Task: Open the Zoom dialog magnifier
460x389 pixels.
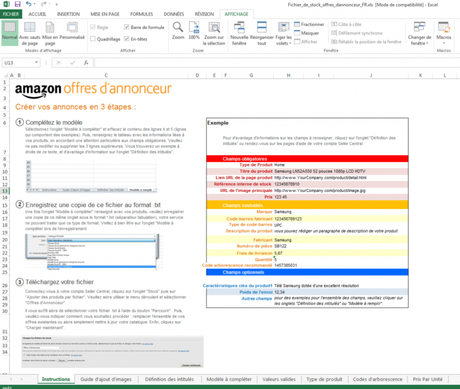Action: (x=178, y=30)
